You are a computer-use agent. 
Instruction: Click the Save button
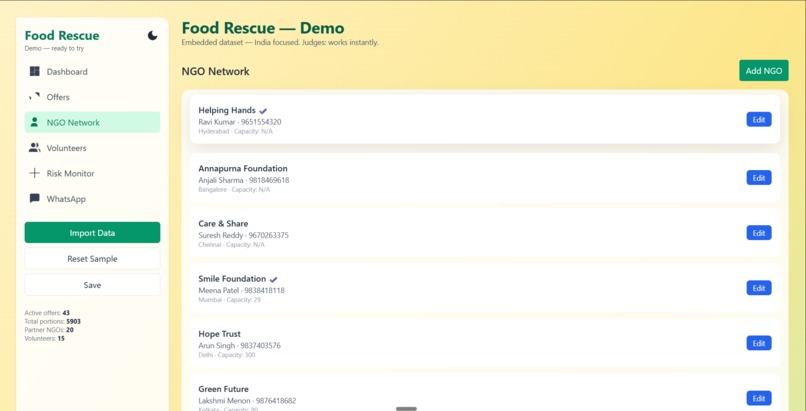click(x=92, y=285)
